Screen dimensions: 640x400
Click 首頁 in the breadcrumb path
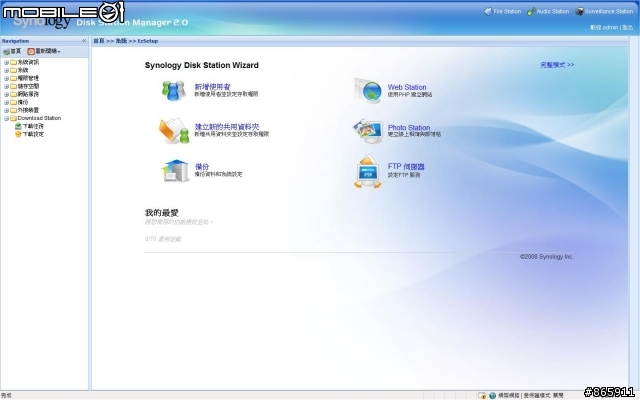click(99, 41)
